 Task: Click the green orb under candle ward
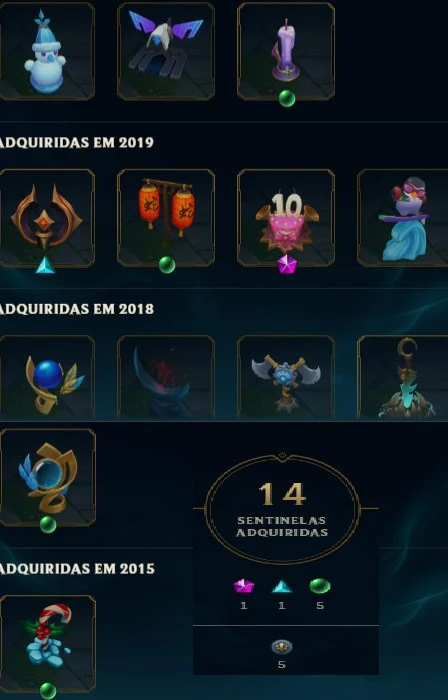[x=287, y=98]
